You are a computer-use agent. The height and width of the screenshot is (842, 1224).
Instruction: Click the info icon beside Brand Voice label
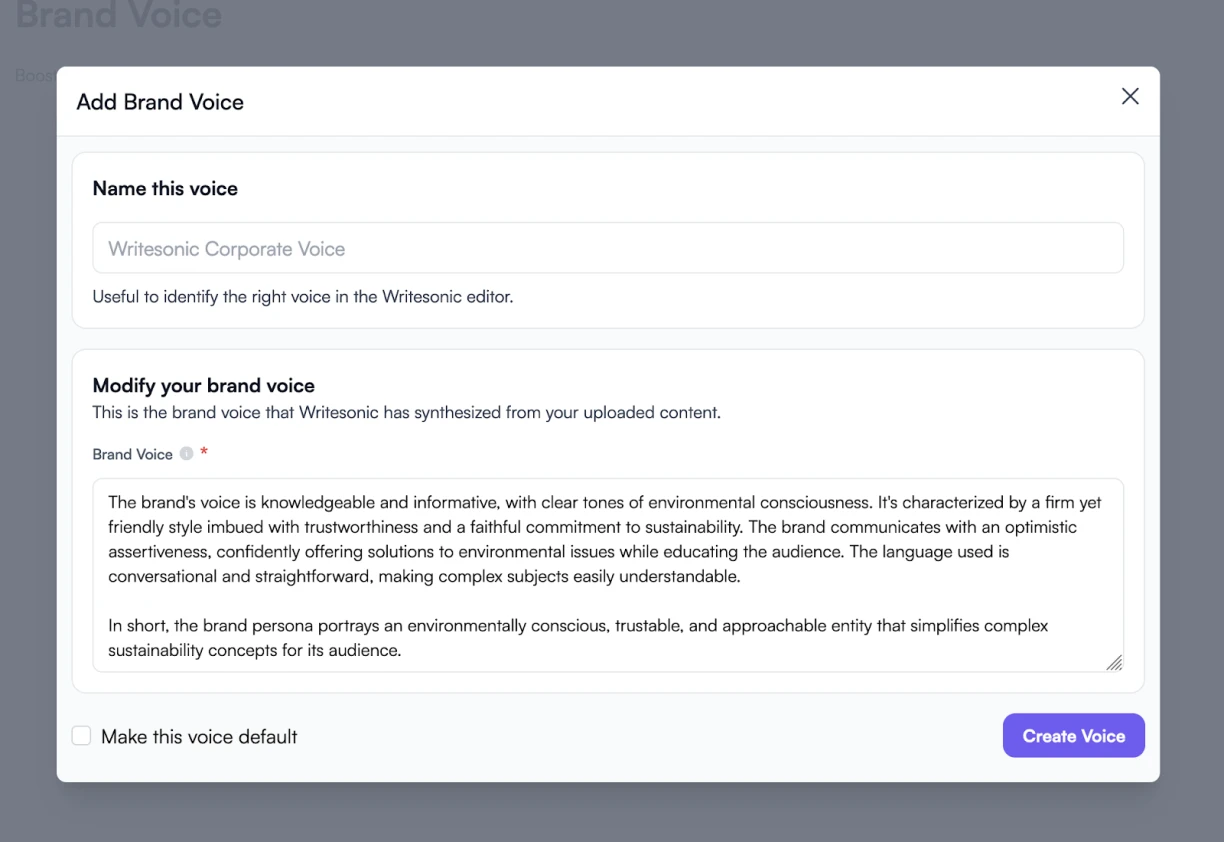point(186,454)
